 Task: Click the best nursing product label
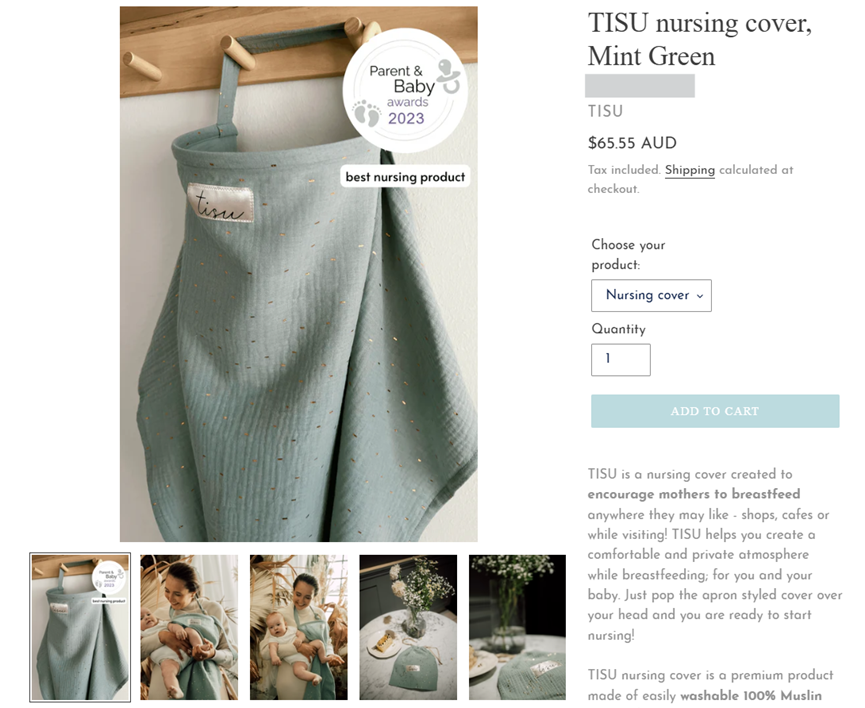point(405,177)
